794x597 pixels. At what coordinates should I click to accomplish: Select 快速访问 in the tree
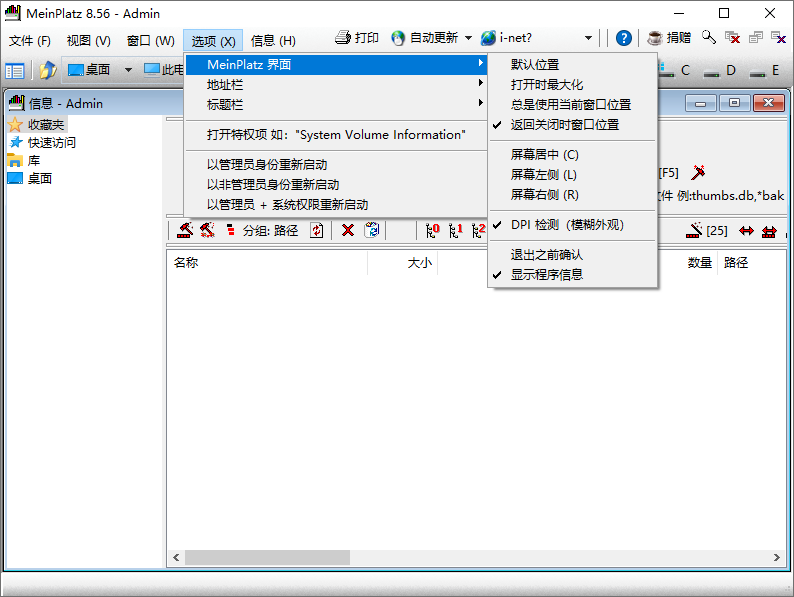tap(52, 143)
